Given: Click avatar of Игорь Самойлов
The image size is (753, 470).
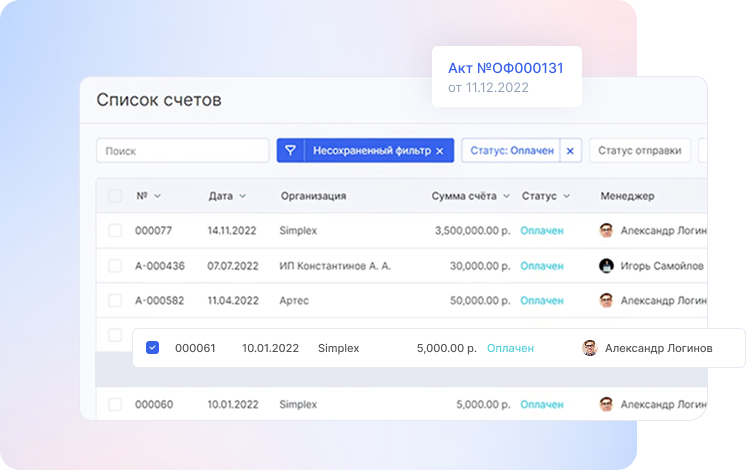Looking at the screenshot, I should (x=606, y=266).
